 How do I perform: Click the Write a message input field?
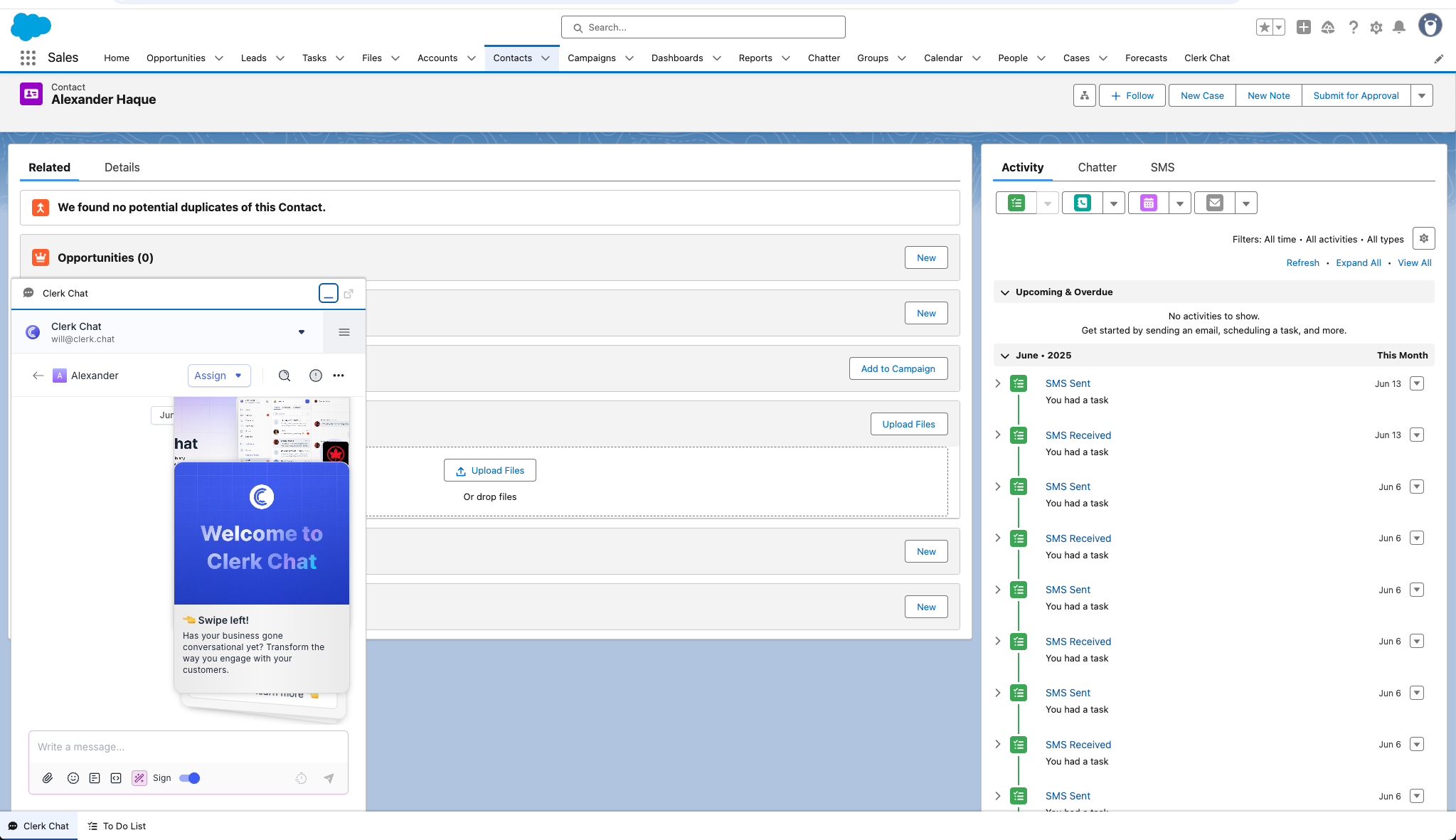tap(188, 747)
